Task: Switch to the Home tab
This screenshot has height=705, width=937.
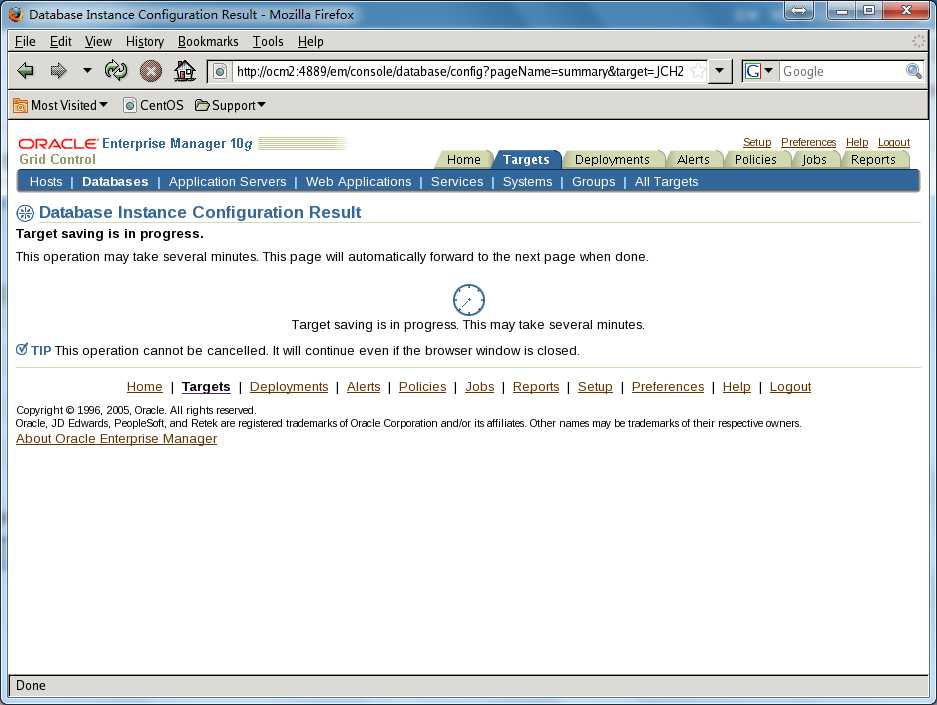Action: (x=464, y=160)
